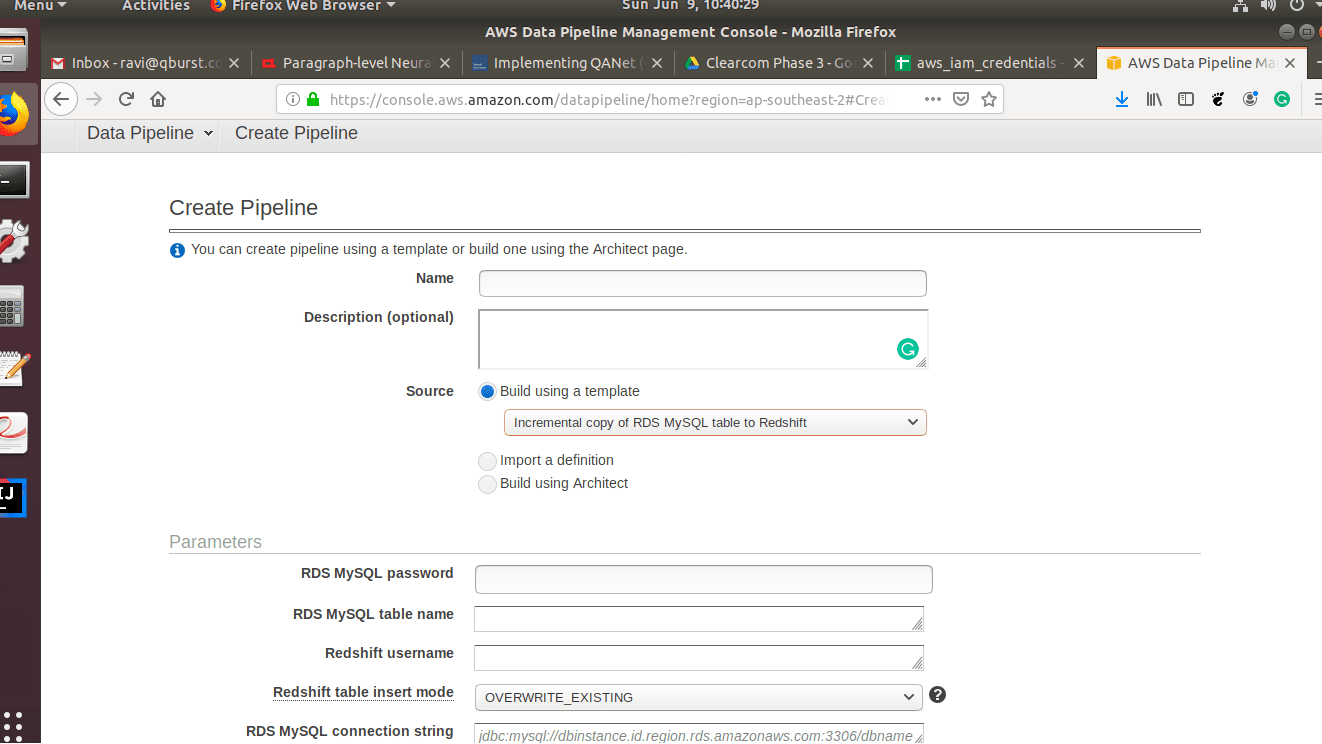Image resolution: width=1322 pixels, height=744 pixels.
Task: Click the green padlock security icon
Action: [x=313, y=99]
